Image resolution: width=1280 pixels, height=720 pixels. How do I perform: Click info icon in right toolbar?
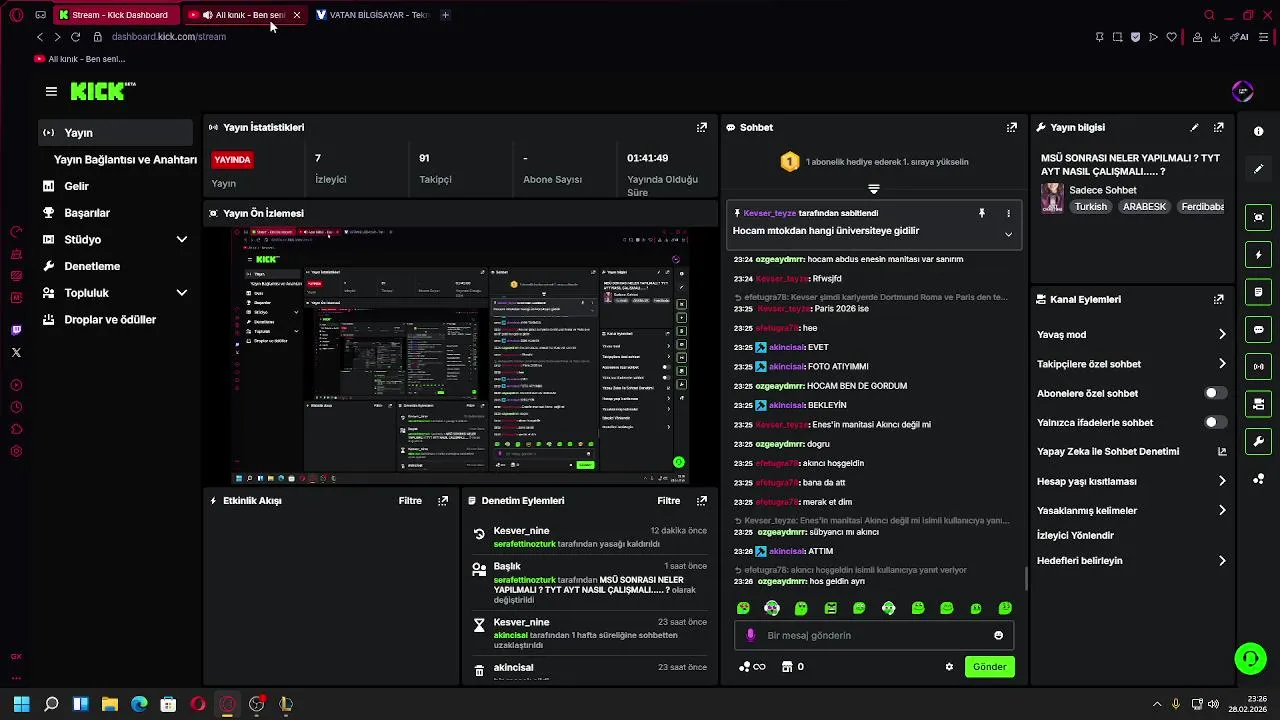[x=1258, y=131]
